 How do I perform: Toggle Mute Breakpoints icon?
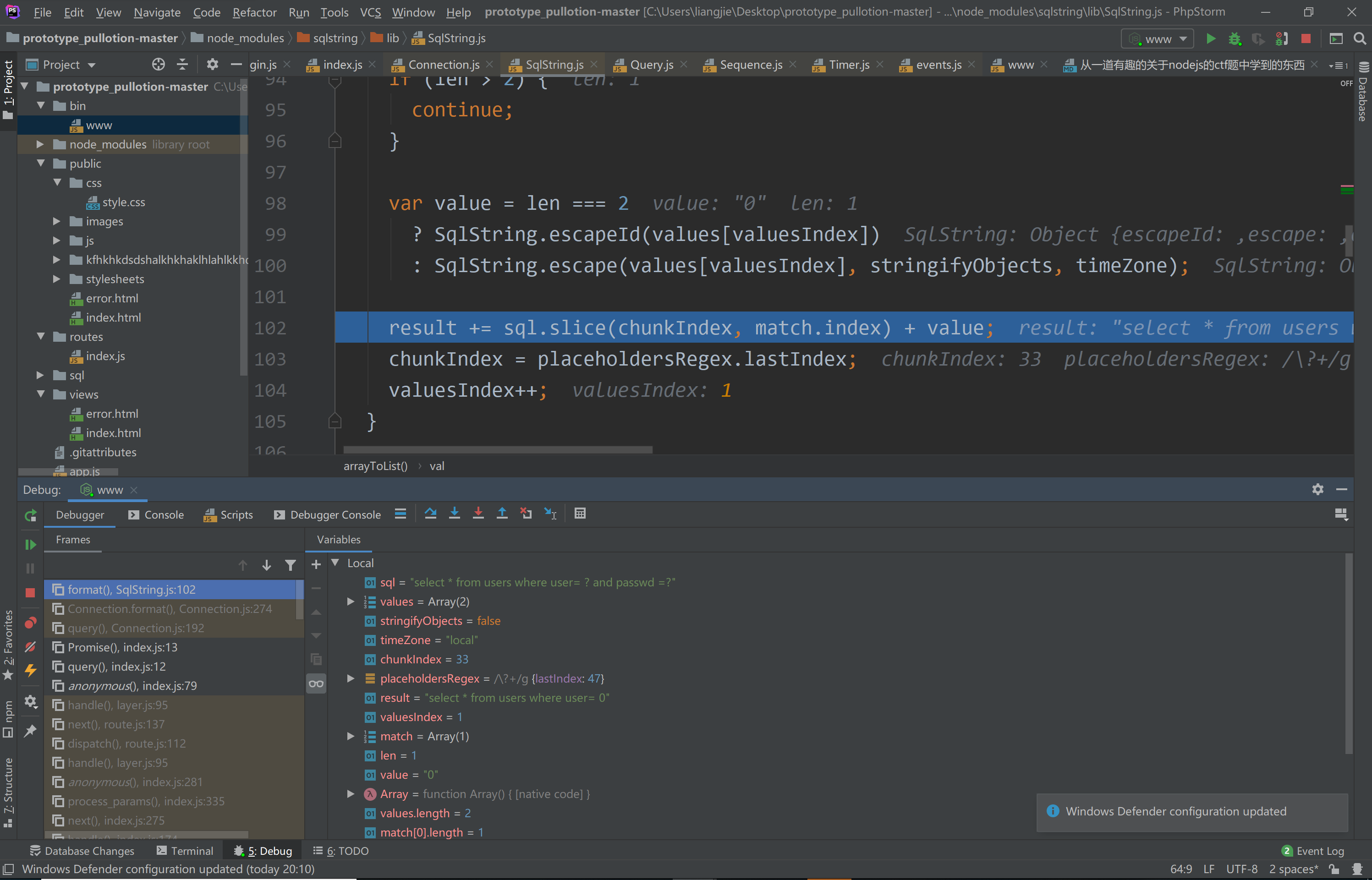pos(30,646)
